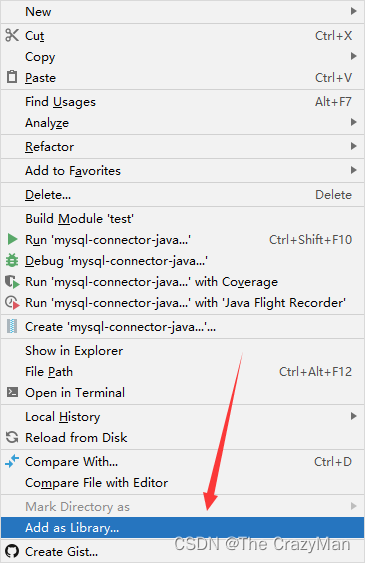The width and height of the screenshot is (365, 563).
Task: Select Add as Library... menu item
Action: 182,527
